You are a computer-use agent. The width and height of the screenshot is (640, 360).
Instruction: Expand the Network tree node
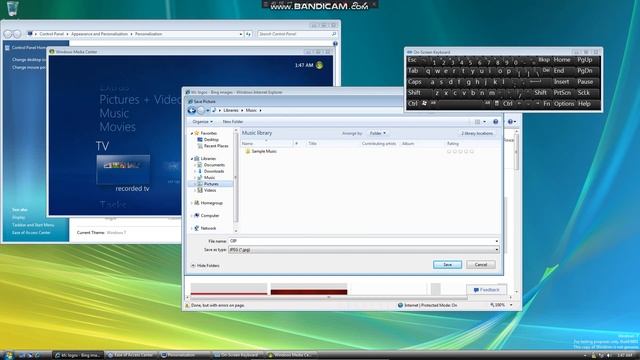coord(192,228)
